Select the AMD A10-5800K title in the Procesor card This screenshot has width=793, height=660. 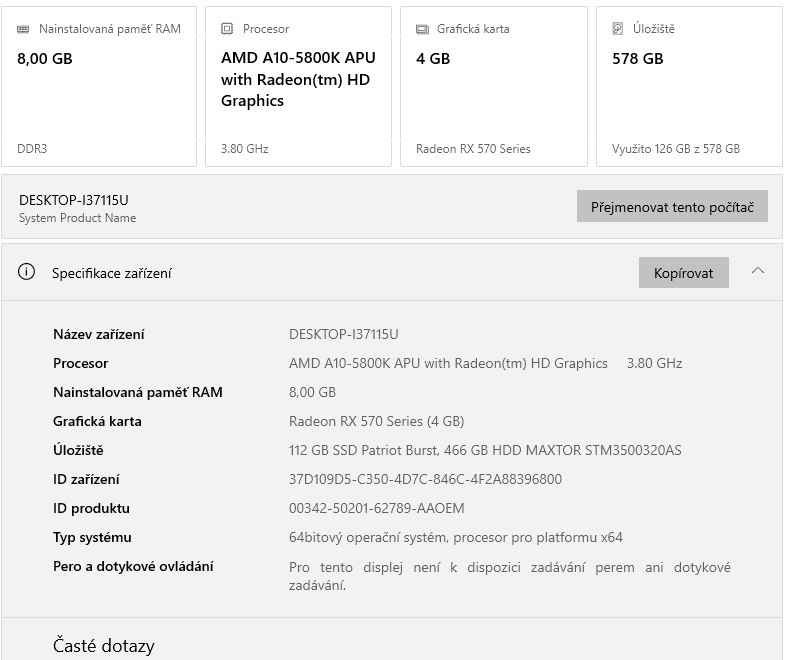click(x=298, y=79)
